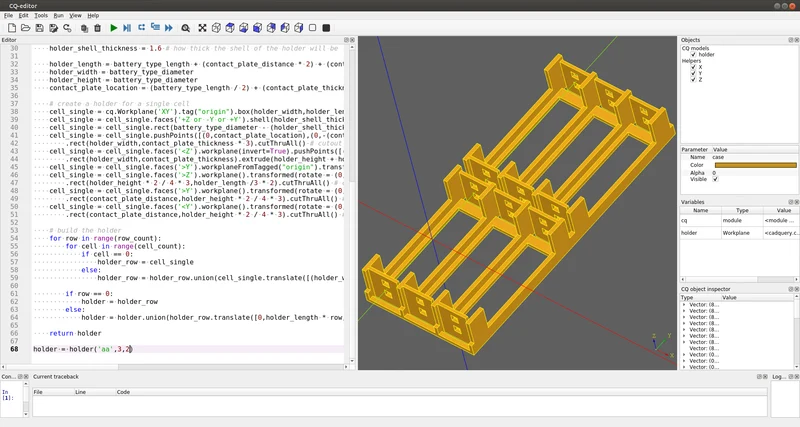Click the Line column header in traceback
The width and height of the screenshot is (800, 427).
pyautogui.click(x=95, y=392)
